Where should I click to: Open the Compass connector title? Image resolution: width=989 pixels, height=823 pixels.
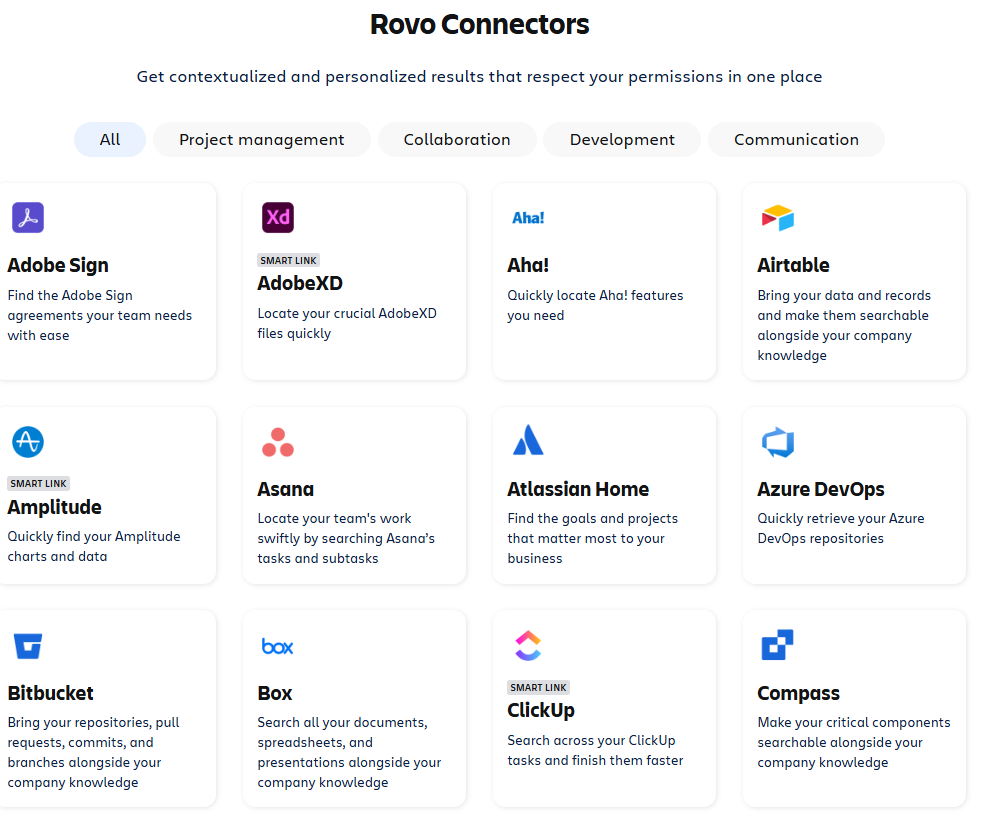tap(798, 693)
